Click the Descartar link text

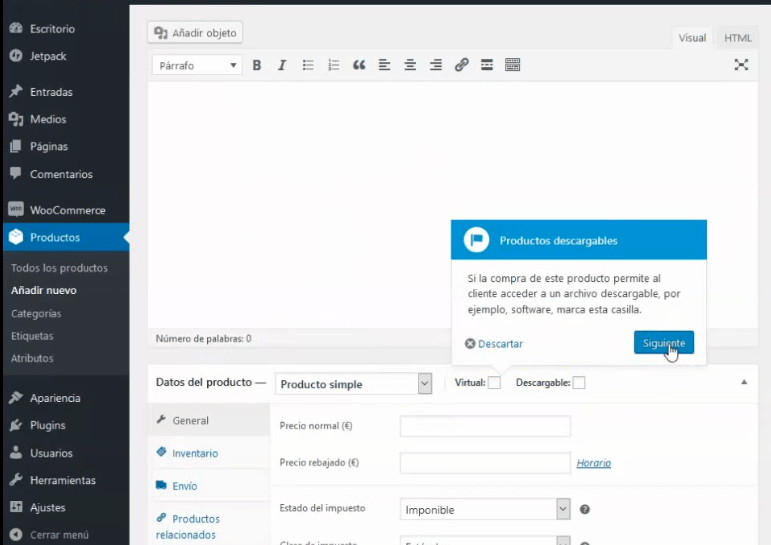tap(500, 344)
